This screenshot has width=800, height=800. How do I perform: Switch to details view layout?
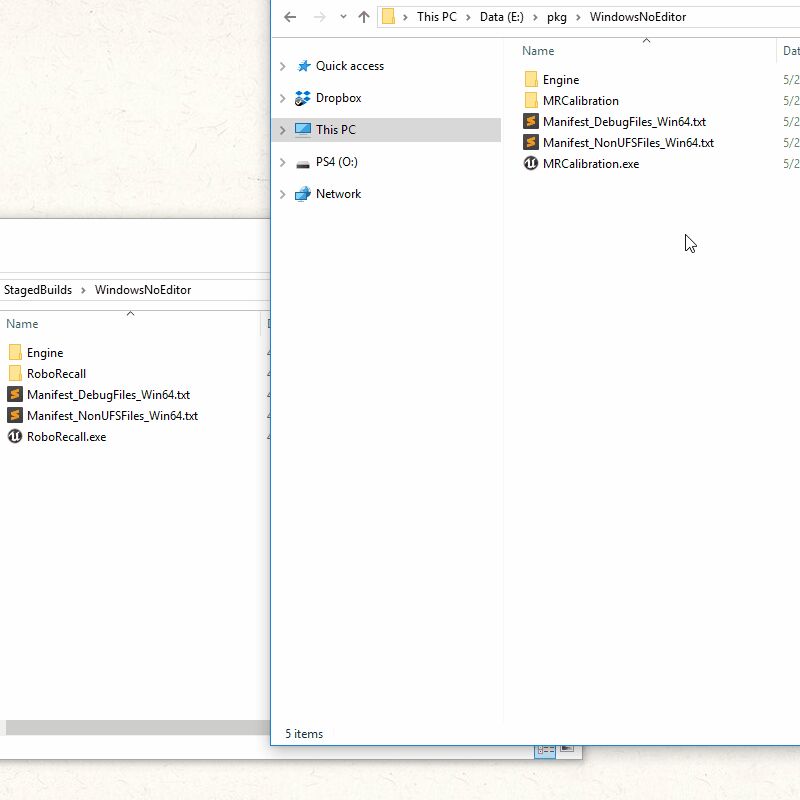545,749
